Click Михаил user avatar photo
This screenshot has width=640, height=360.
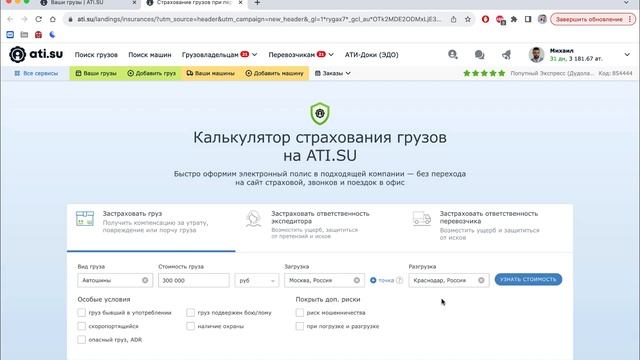(x=536, y=54)
